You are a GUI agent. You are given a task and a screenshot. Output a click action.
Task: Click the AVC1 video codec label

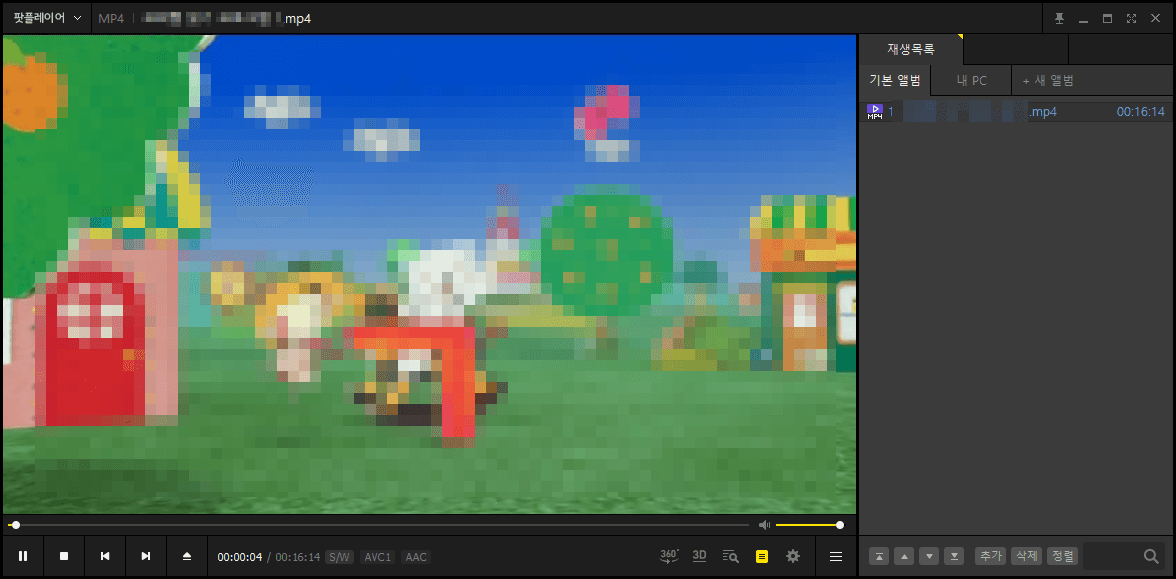click(376, 557)
